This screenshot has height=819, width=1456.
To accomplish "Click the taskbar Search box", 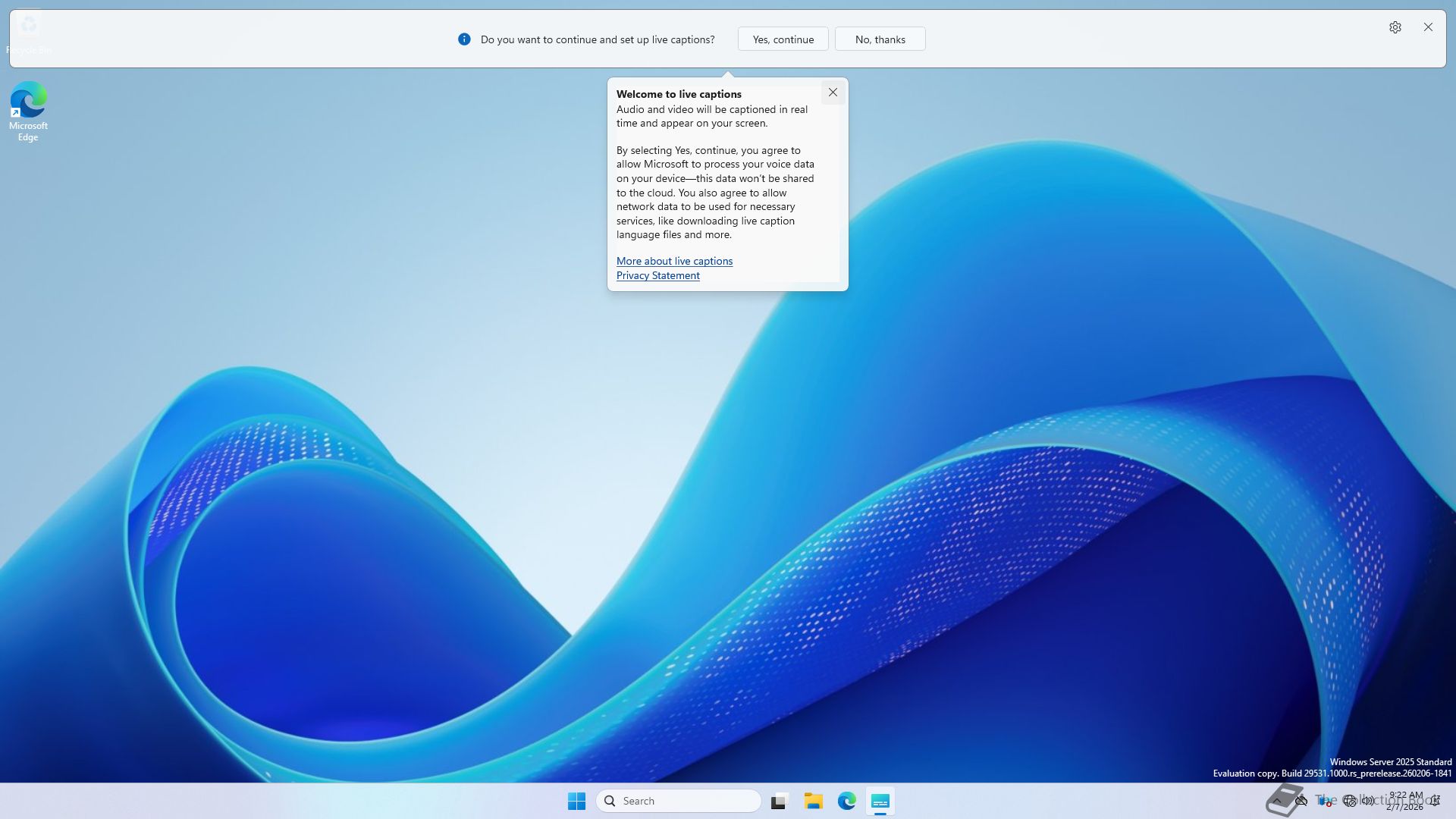I will click(679, 801).
